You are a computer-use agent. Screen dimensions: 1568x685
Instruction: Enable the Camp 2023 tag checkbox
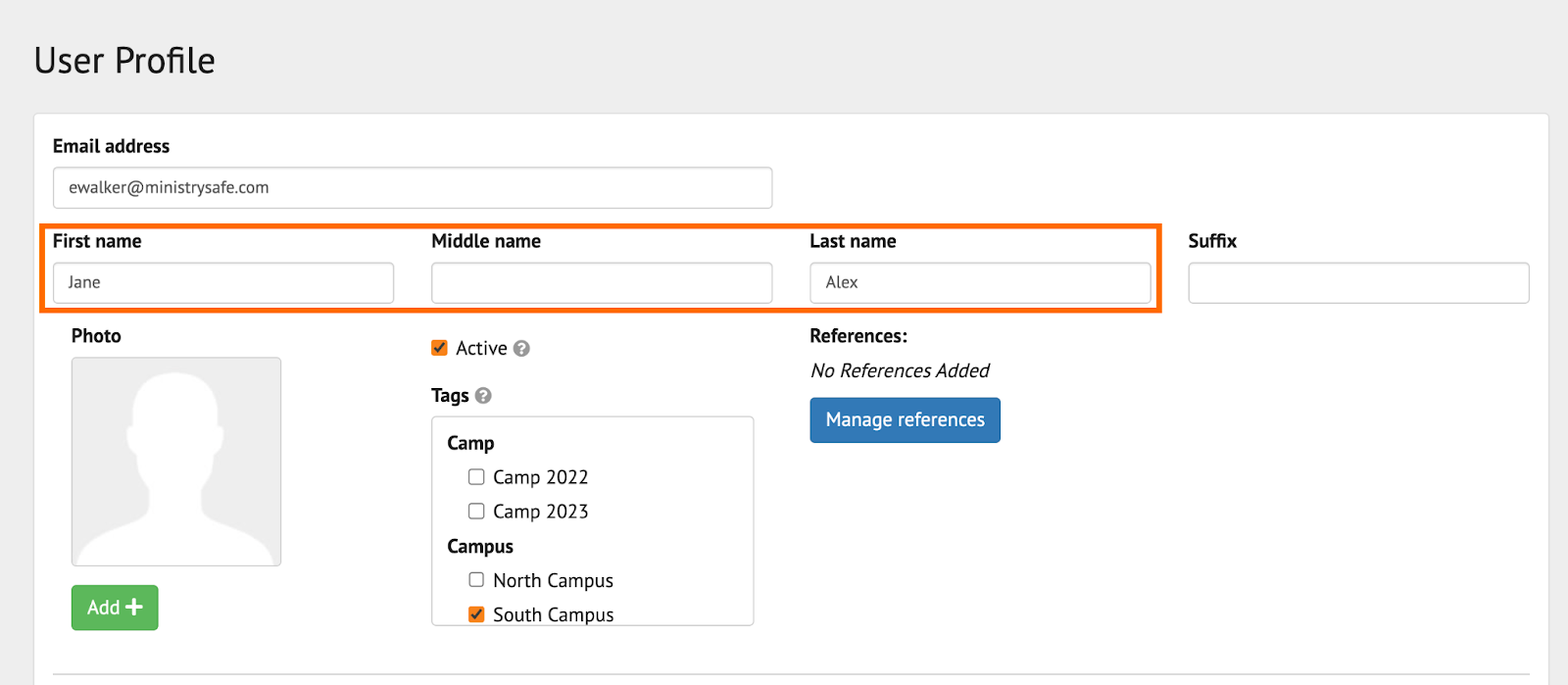pos(476,512)
